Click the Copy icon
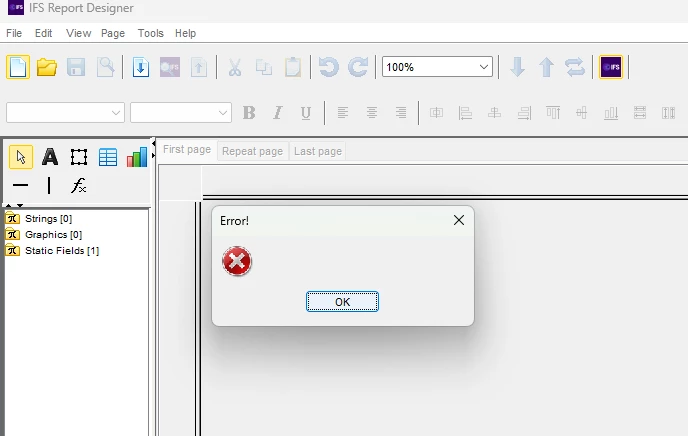This screenshot has height=436, width=688. (x=264, y=67)
